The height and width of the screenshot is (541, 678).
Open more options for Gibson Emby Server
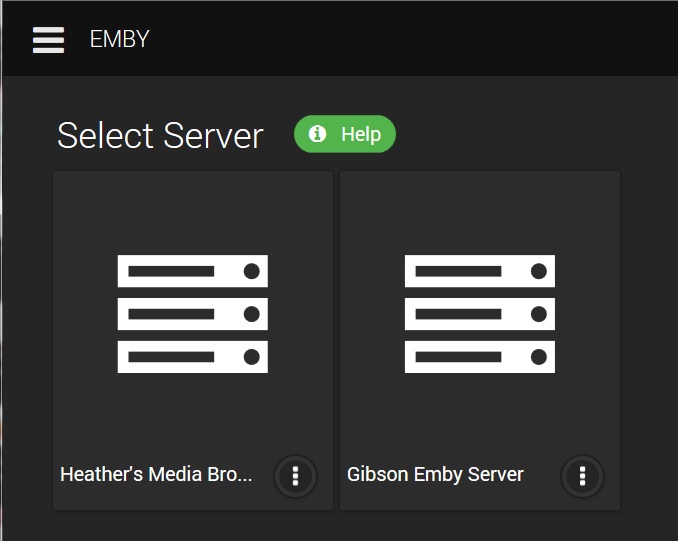(582, 476)
